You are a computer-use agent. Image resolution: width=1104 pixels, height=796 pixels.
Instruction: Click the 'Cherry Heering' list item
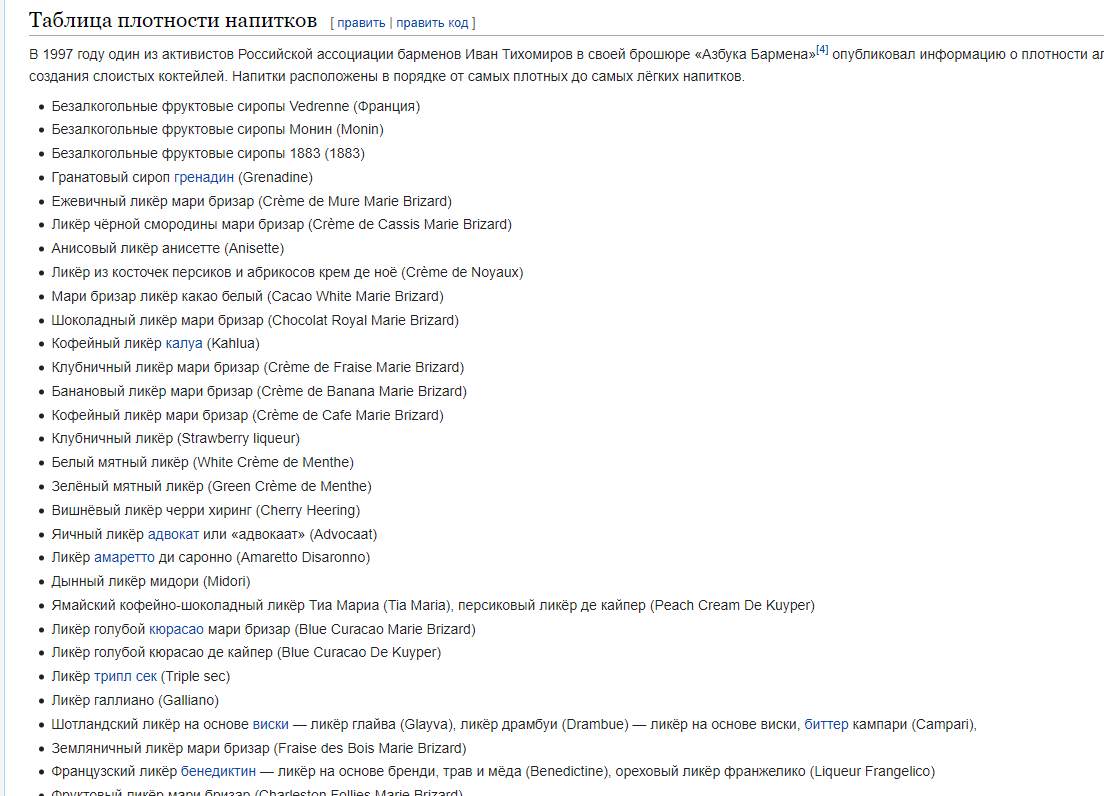coord(206,510)
